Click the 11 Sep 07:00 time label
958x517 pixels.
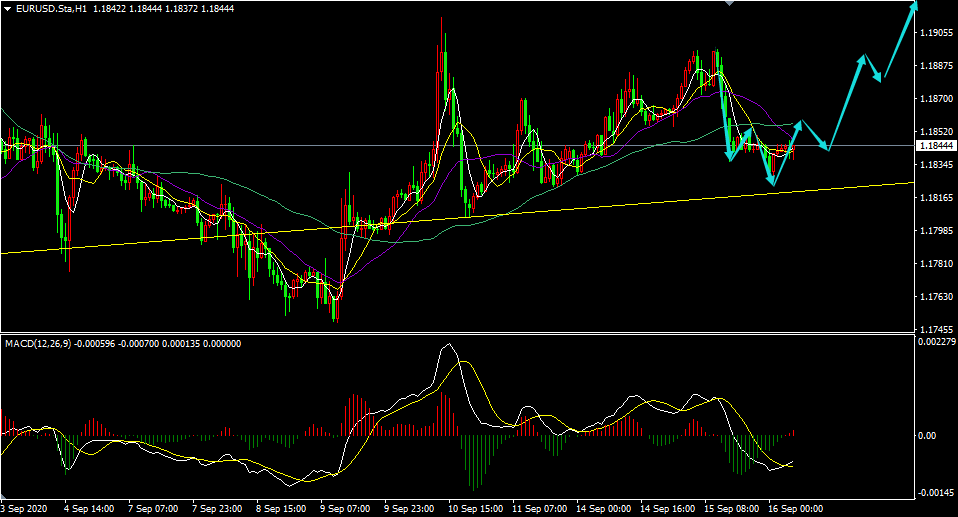click(x=539, y=508)
